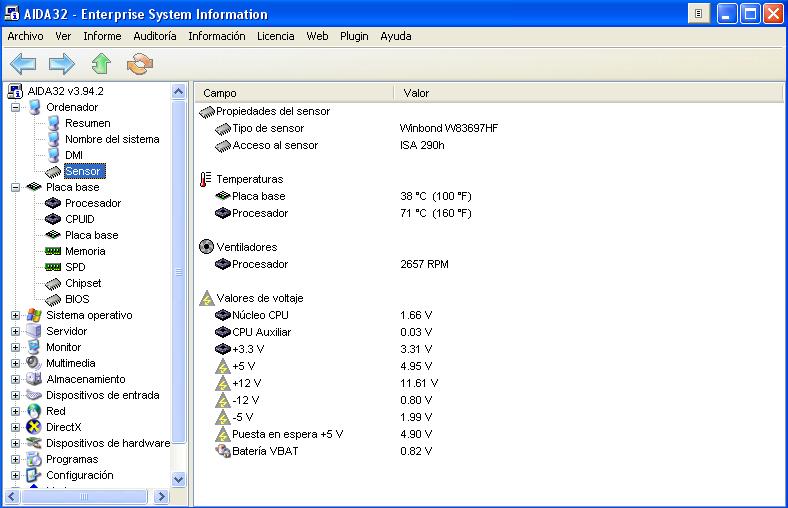Collapse the Ordenador tree node
The image size is (788, 508).
coord(16,107)
